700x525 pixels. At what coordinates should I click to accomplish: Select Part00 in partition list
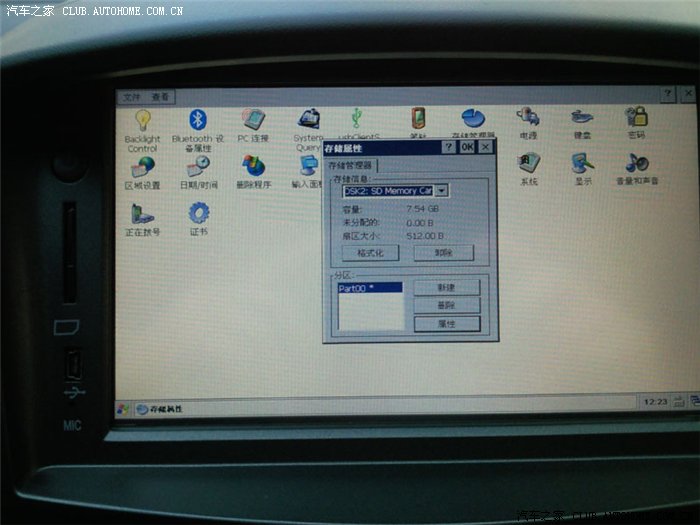tap(370, 288)
